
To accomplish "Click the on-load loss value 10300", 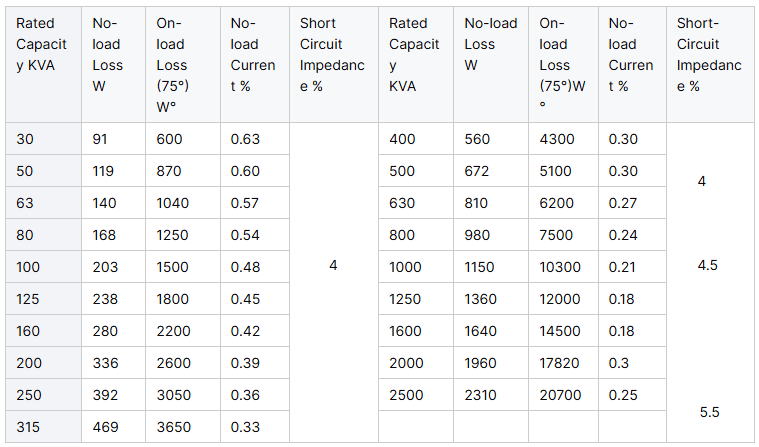I will [x=560, y=267].
